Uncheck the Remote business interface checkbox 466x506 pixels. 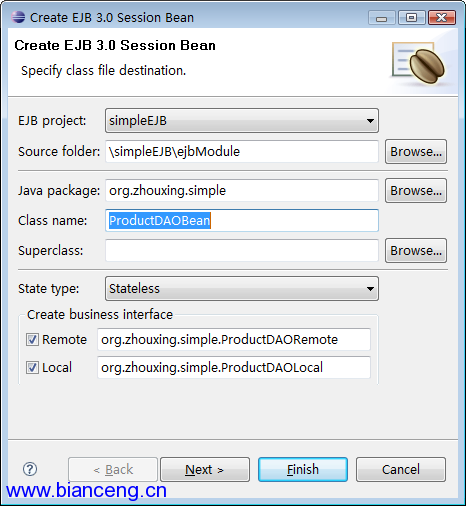[32, 340]
